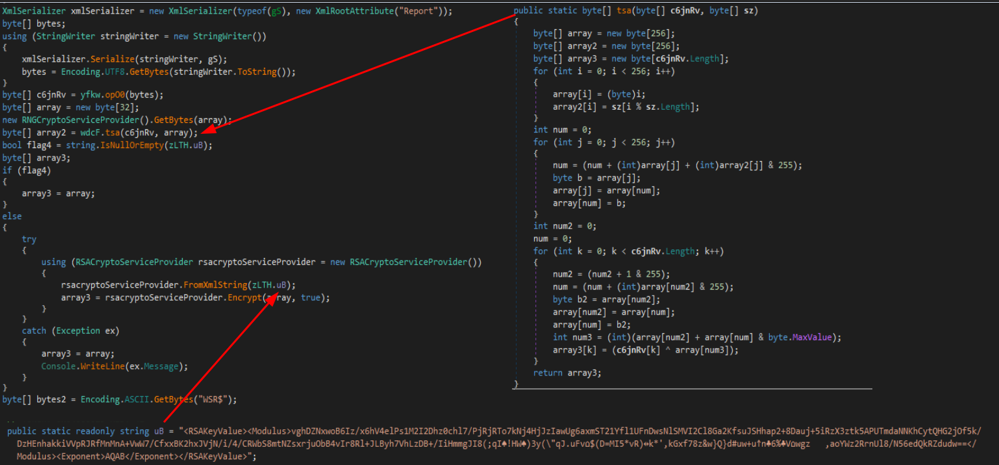The width and height of the screenshot is (999, 465).
Task: Click the 'else' keyword
Action: click(13, 215)
